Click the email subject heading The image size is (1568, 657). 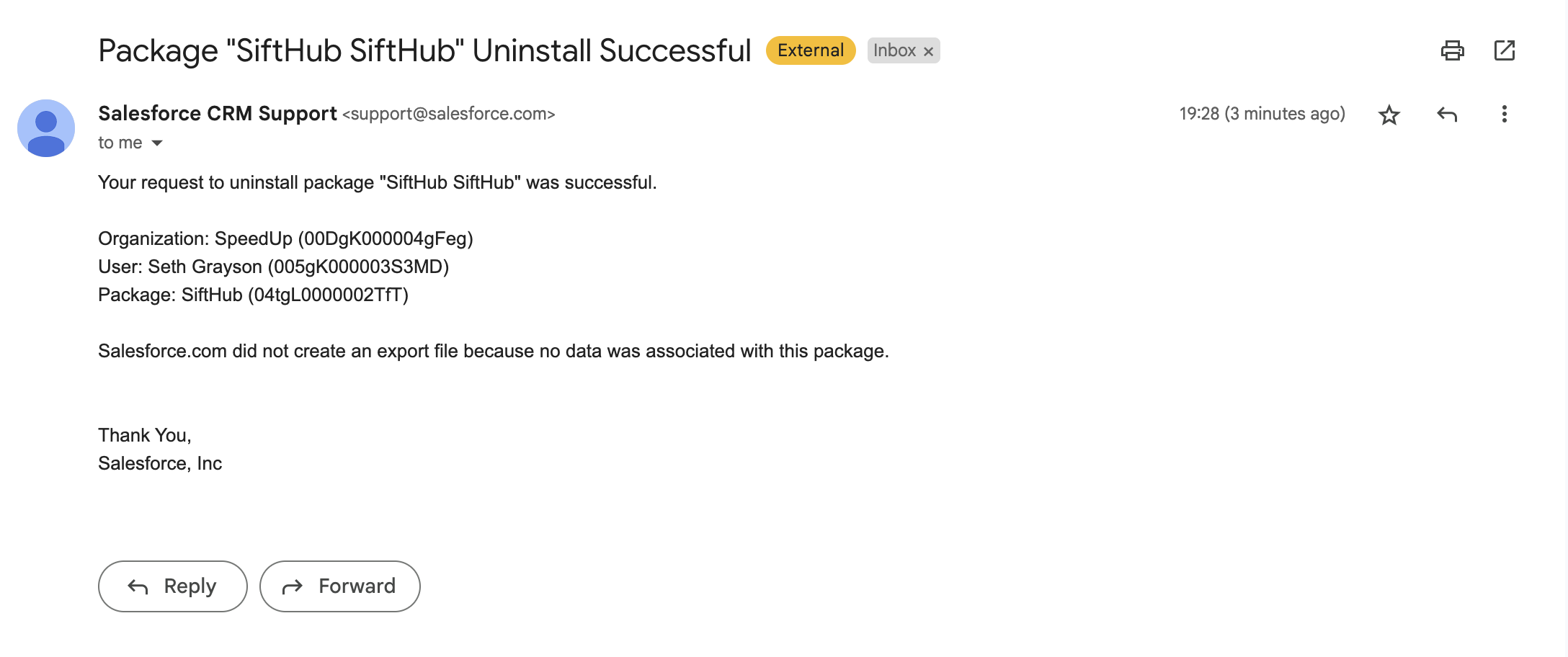pyautogui.click(x=424, y=50)
